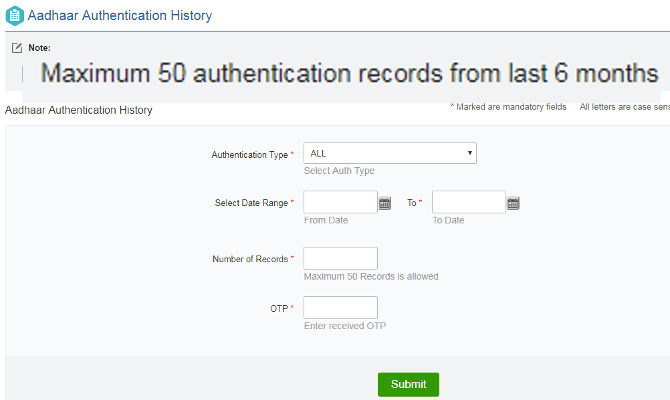Click the blue Aadhaar Authentication History page title
Viewport: 670px width, 400px height.
[119, 17]
